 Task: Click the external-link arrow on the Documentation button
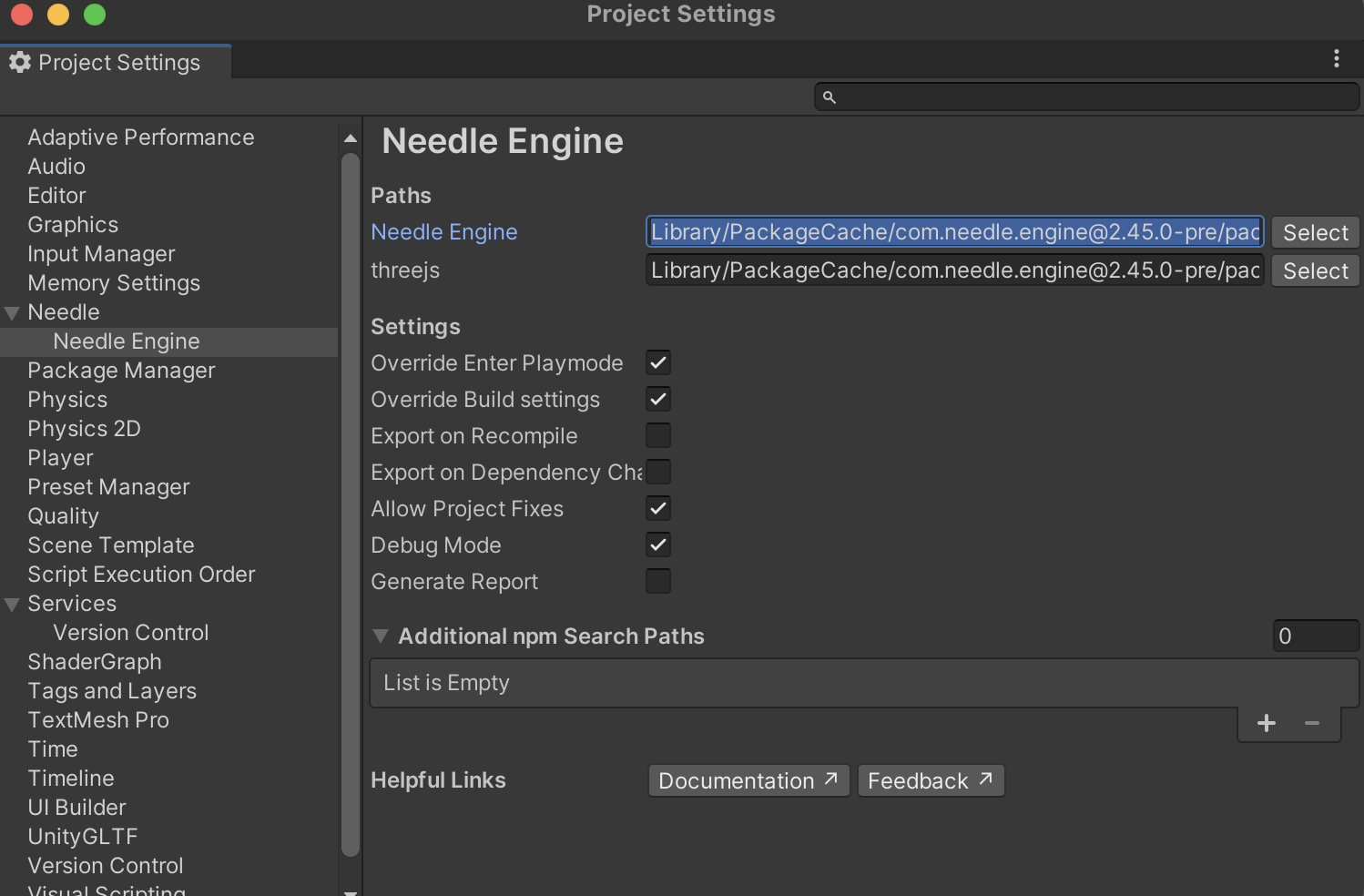coord(830,779)
